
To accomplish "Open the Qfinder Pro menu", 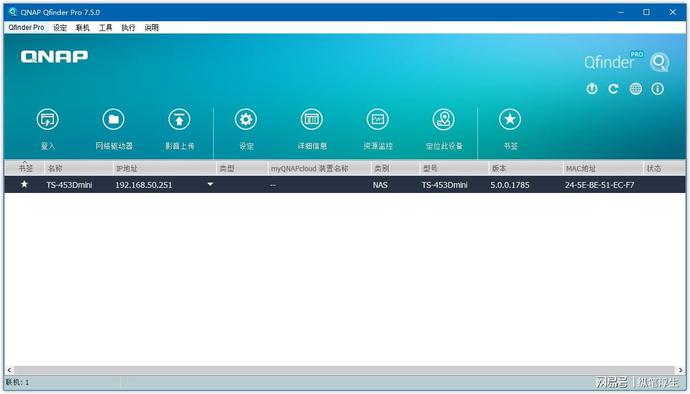I will click(x=26, y=27).
